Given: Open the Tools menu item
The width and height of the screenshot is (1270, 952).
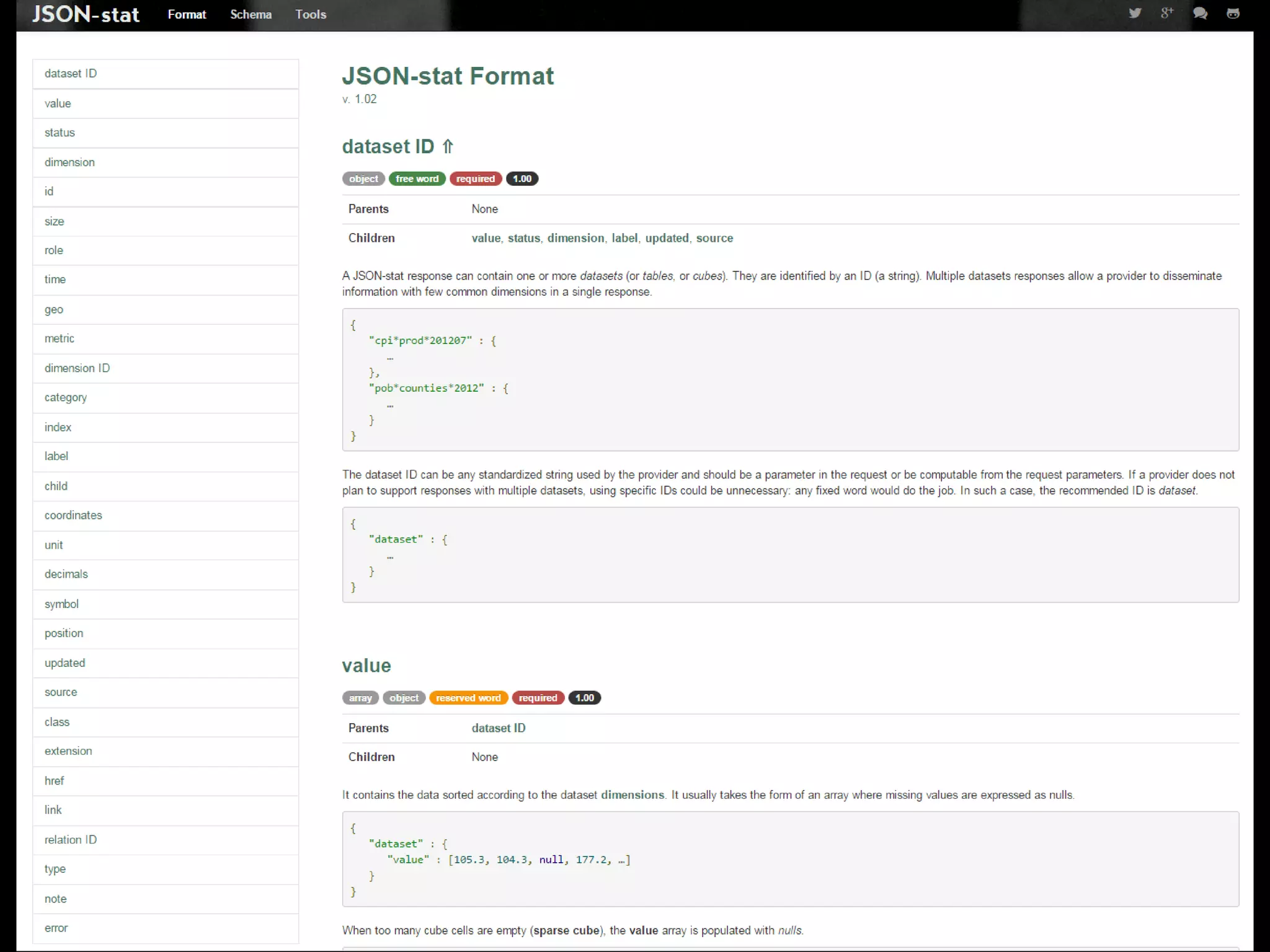Looking at the screenshot, I should click(310, 14).
